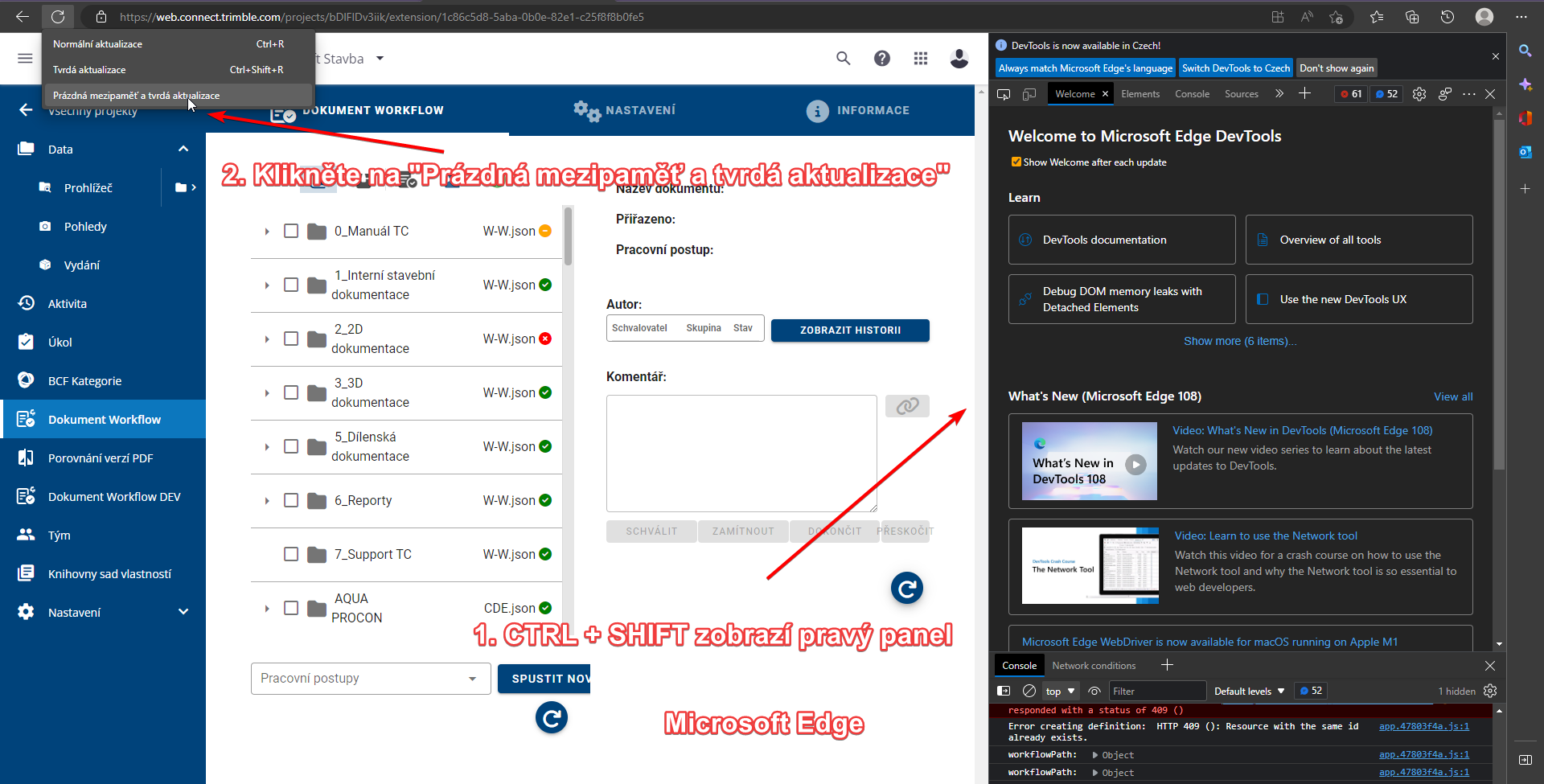This screenshot has width=1544, height=784.
Task: Open Show more (6 items) link
Action: click(x=1240, y=341)
